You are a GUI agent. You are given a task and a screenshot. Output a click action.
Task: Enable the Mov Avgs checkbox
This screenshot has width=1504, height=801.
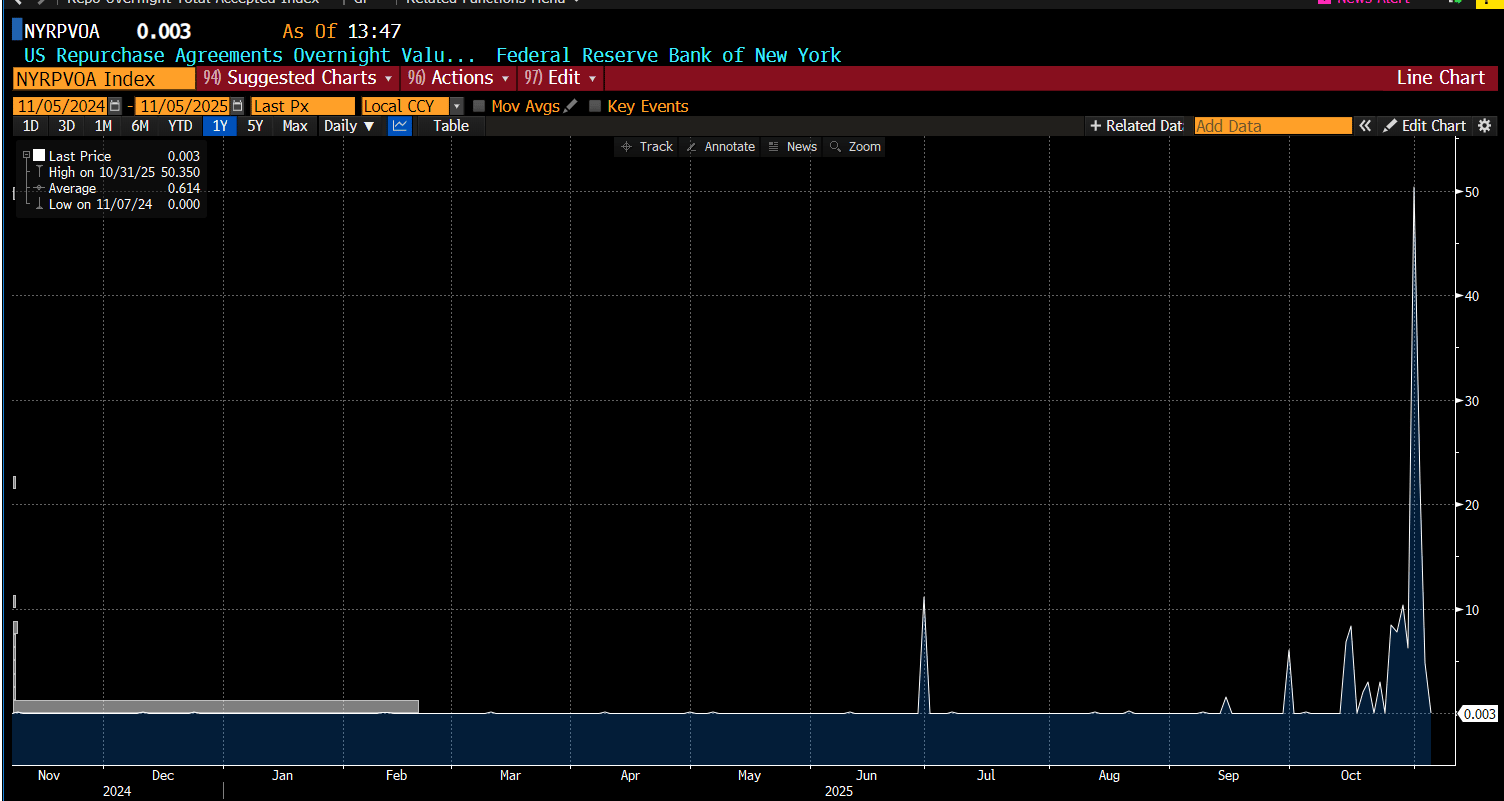coord(479,106)
